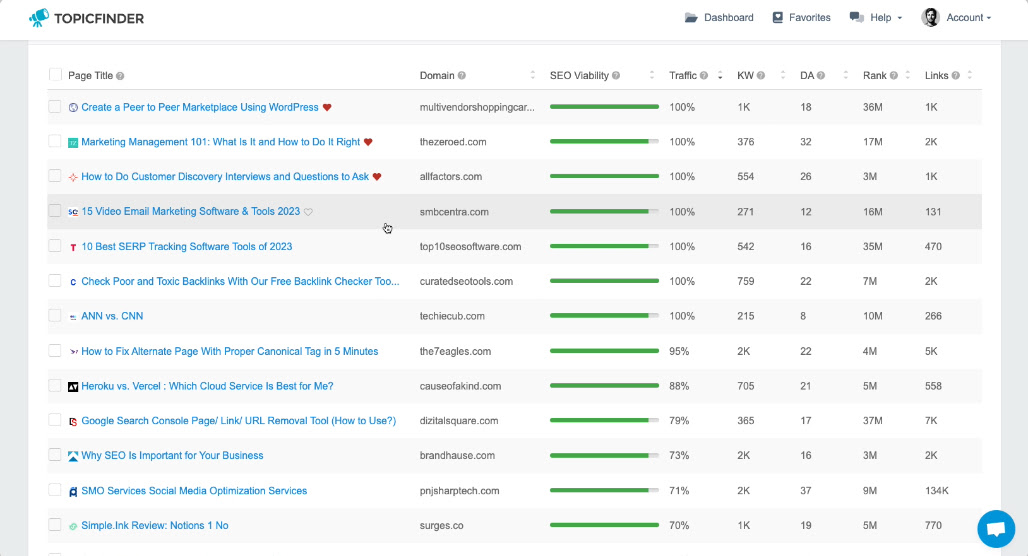Check the 10 Best SERP Tracking row
1028x556 pixels.
point(55,245)
